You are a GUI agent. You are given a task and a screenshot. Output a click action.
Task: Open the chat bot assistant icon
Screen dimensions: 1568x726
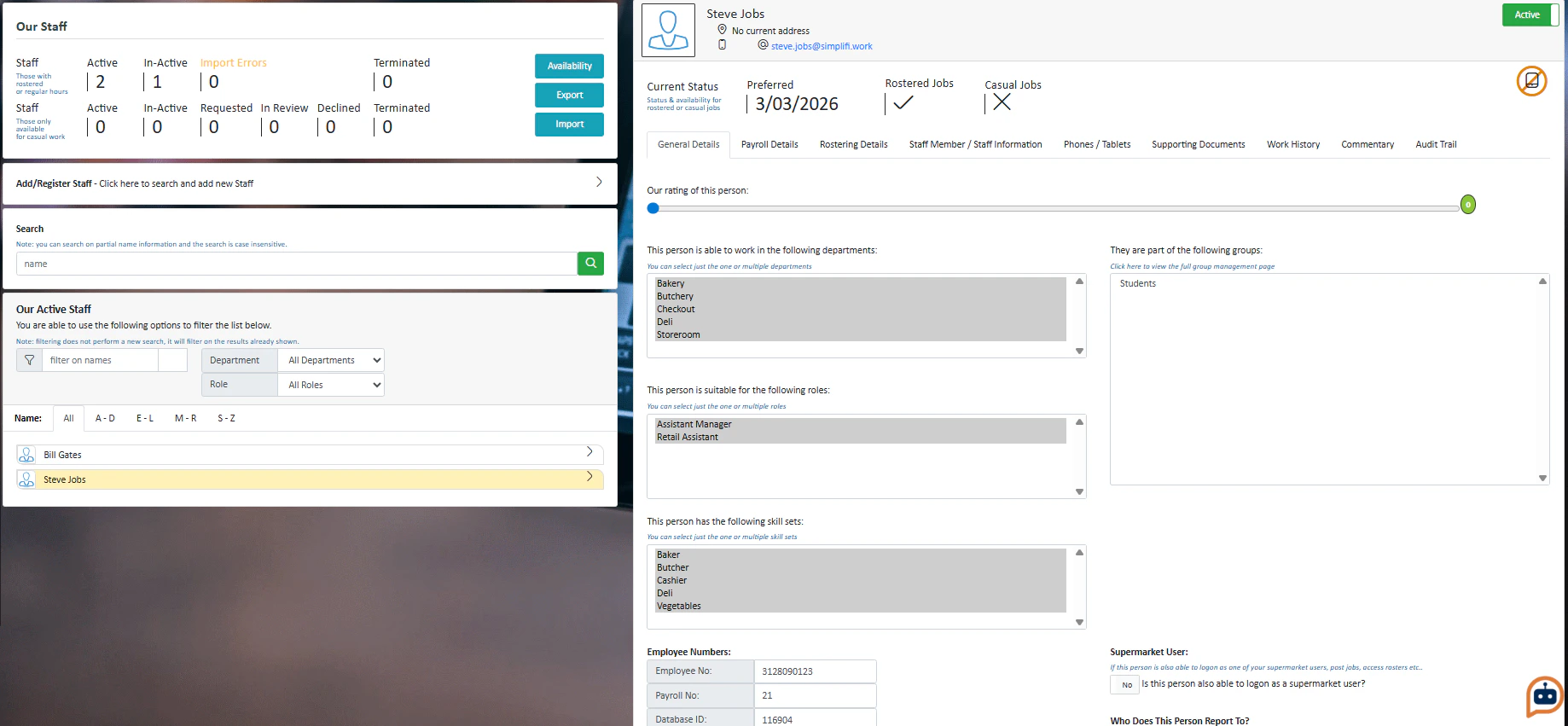click(x=1545, y=696)
